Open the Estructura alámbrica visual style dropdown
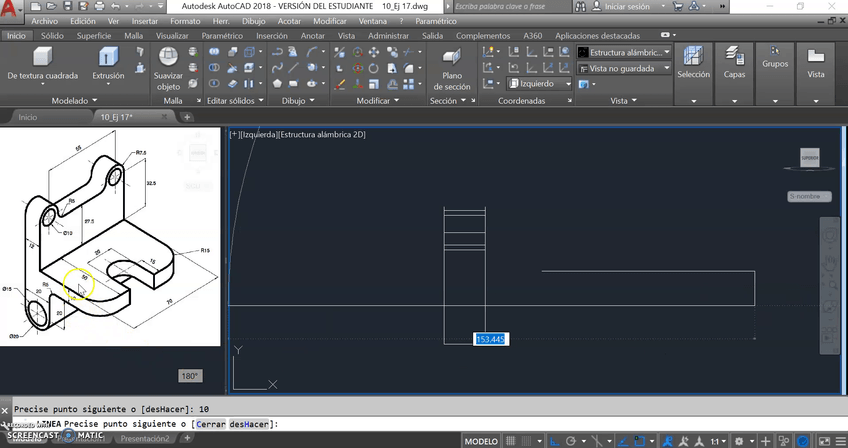The width and height of the screenshot is (848, 448). click(x=667, y=52)
